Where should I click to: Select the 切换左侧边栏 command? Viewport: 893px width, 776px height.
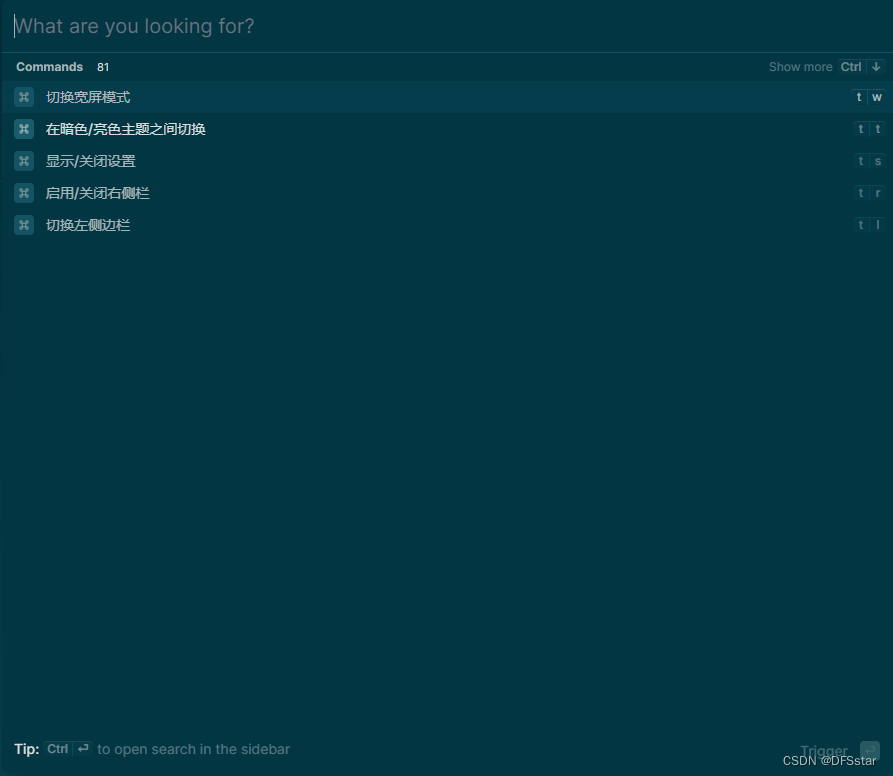(446, 225)
